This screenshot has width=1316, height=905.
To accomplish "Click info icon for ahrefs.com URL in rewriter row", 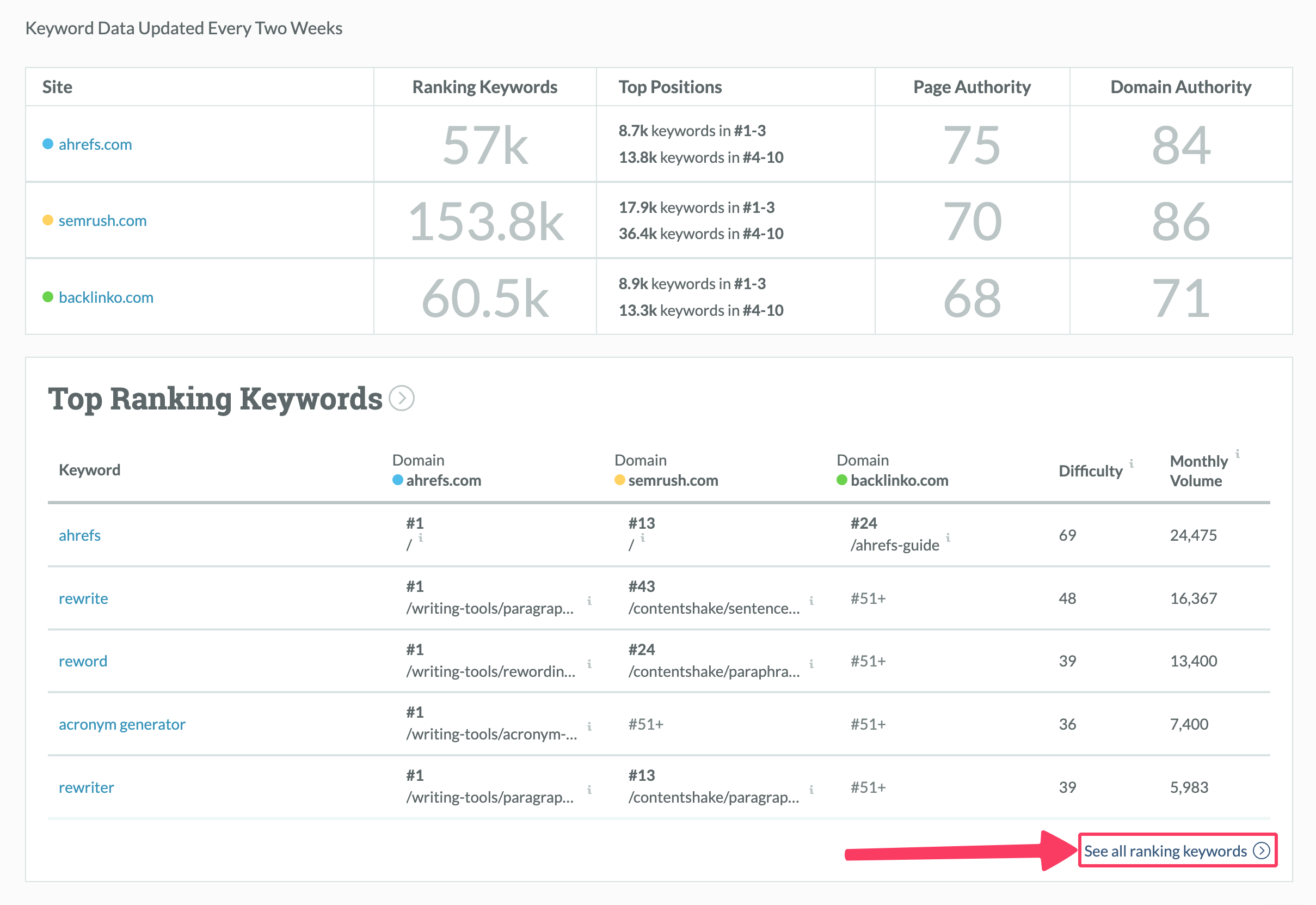I will coord(589,790).
